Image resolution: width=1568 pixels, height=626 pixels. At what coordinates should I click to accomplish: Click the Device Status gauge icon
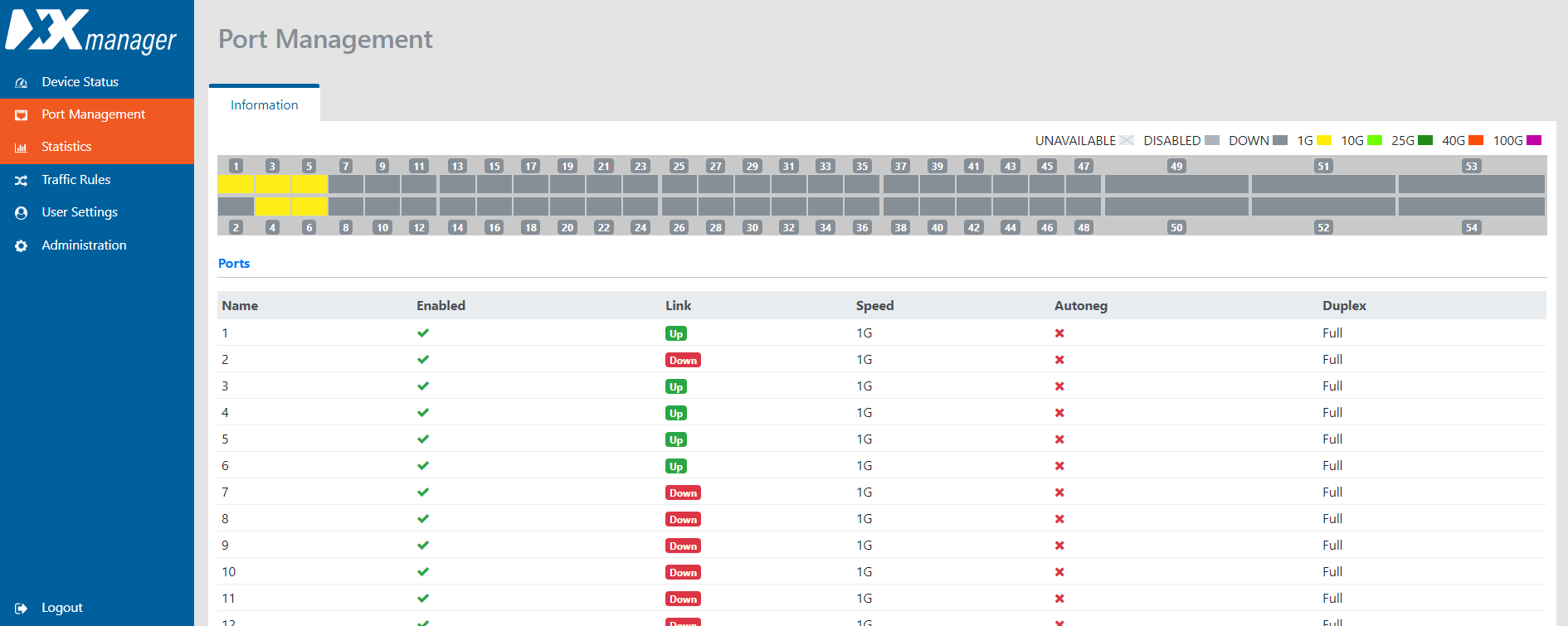(22, 83)
